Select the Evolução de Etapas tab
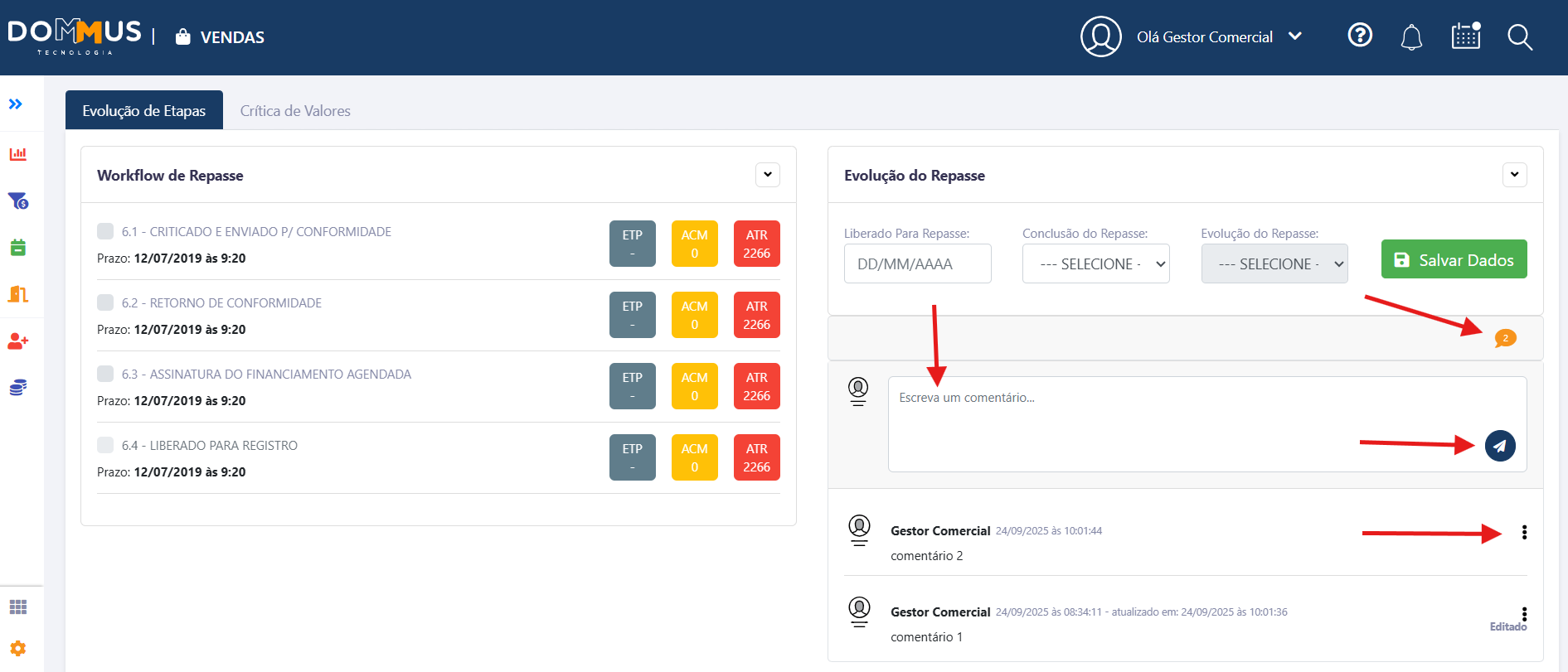 144,111
